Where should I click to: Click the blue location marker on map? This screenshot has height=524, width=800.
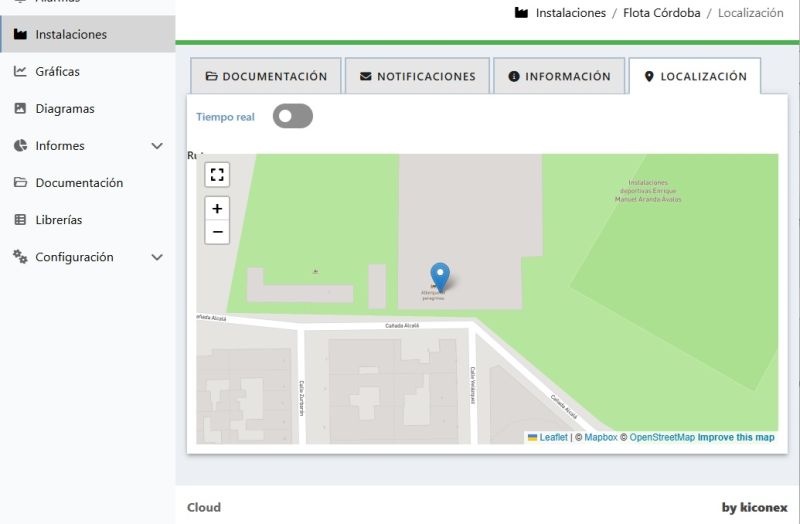(440, 277)
